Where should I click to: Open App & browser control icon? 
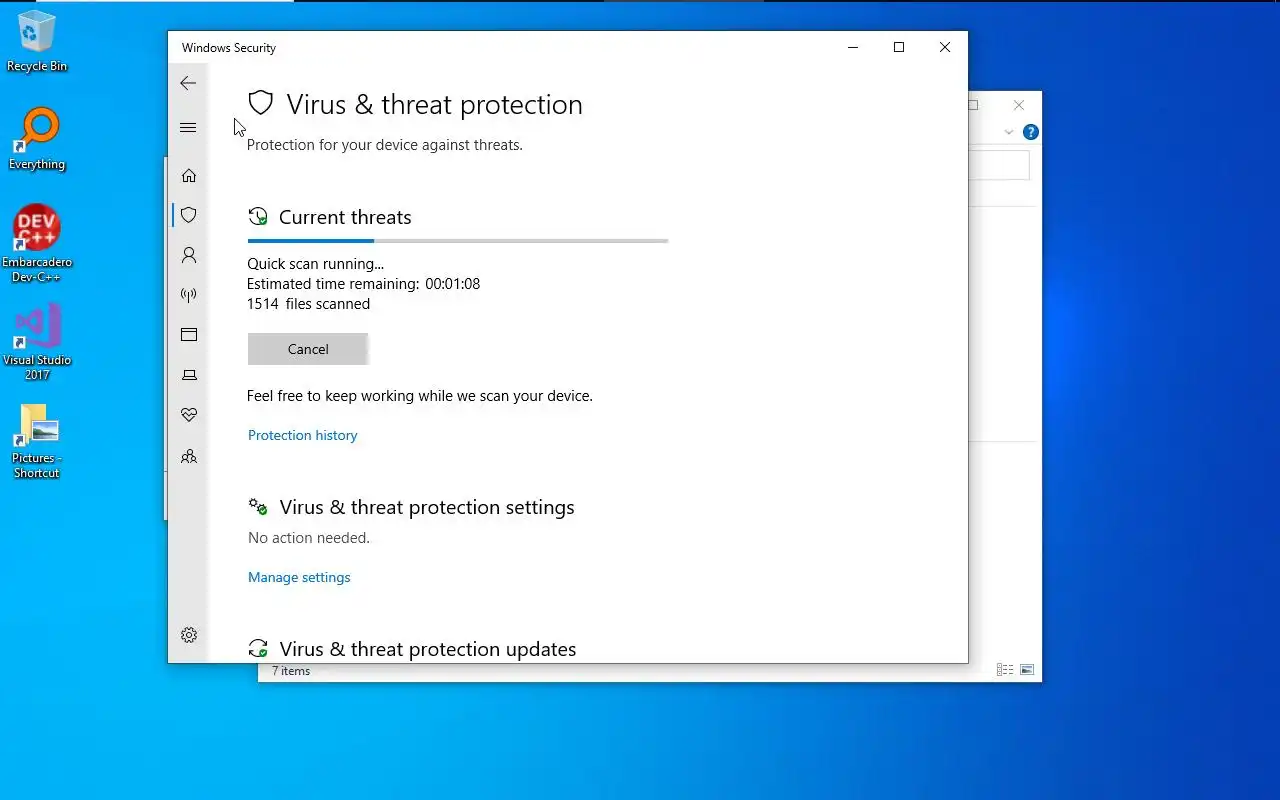click(189, 335)
